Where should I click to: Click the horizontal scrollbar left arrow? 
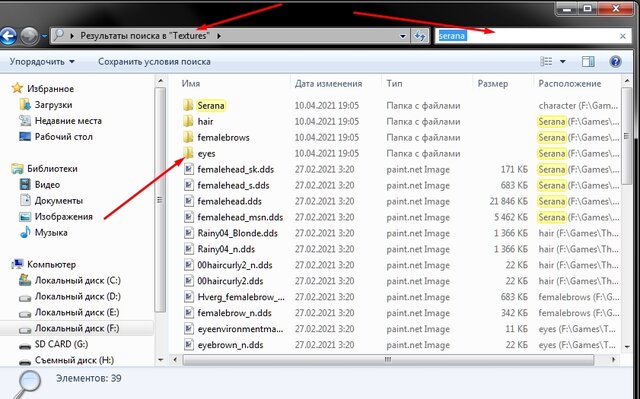pos(175,360)
